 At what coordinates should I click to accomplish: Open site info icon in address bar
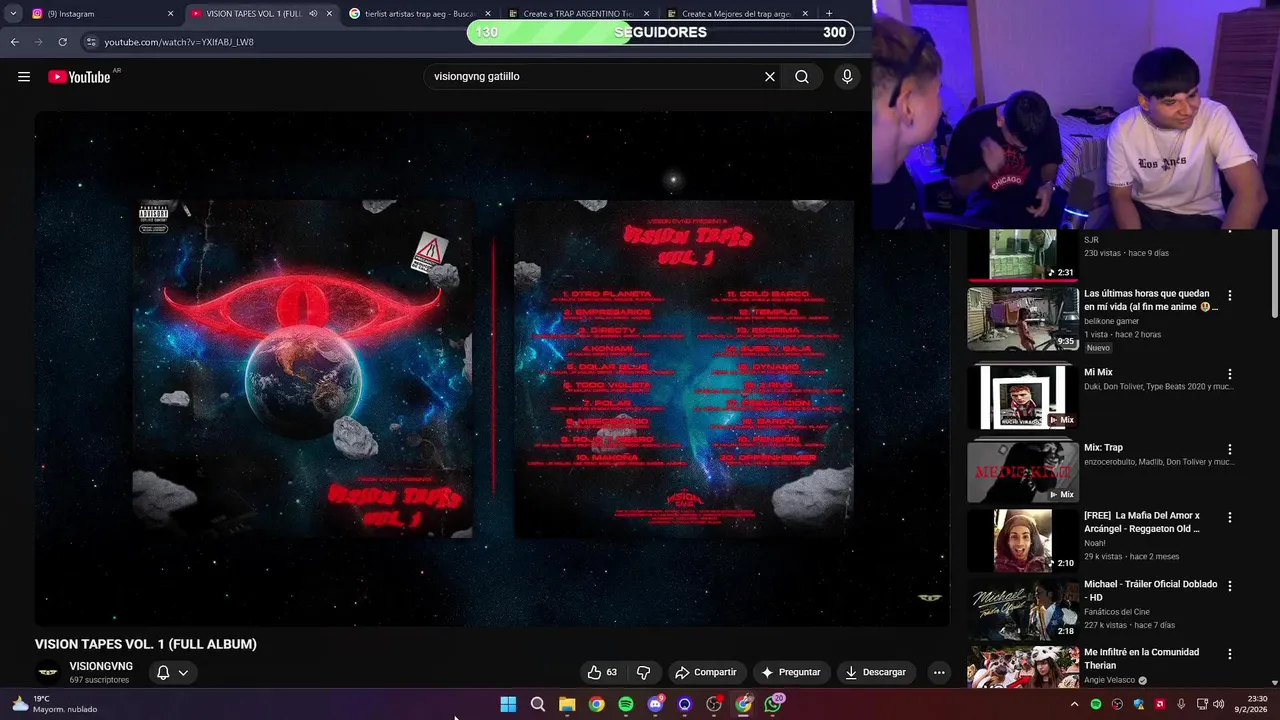click(91, 42)
